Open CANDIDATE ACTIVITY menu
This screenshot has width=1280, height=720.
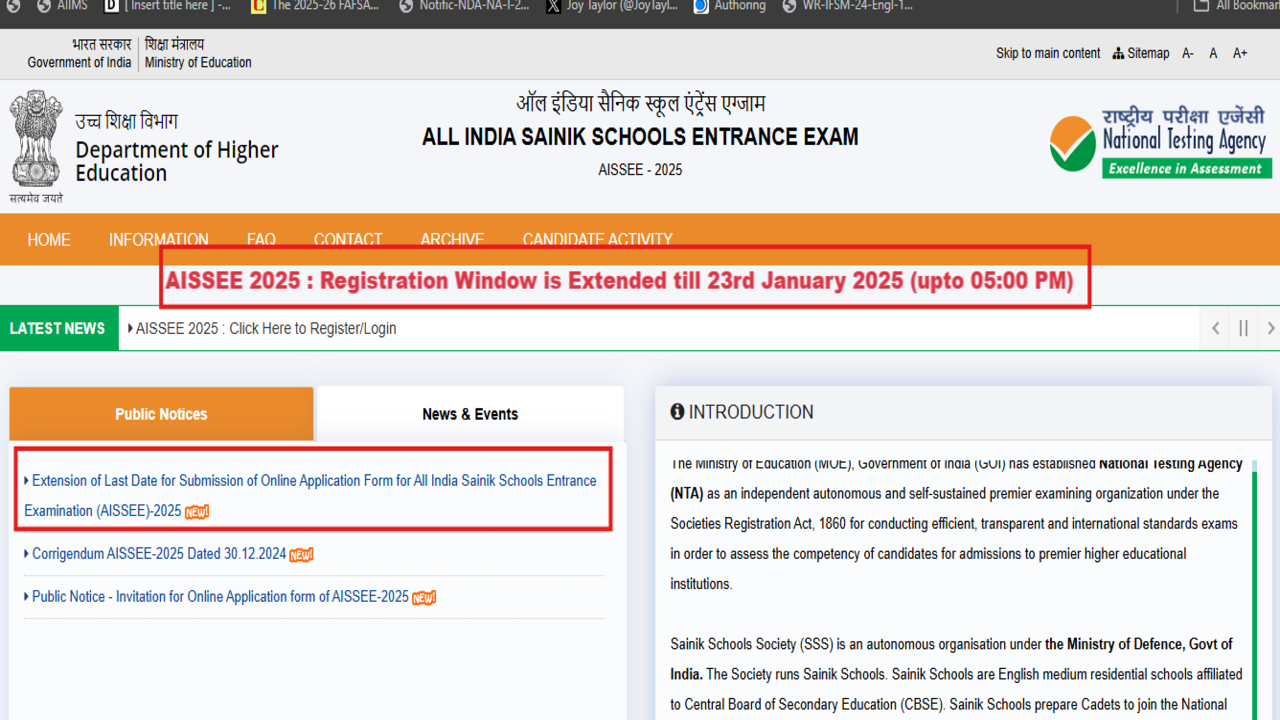pos(597,239)
